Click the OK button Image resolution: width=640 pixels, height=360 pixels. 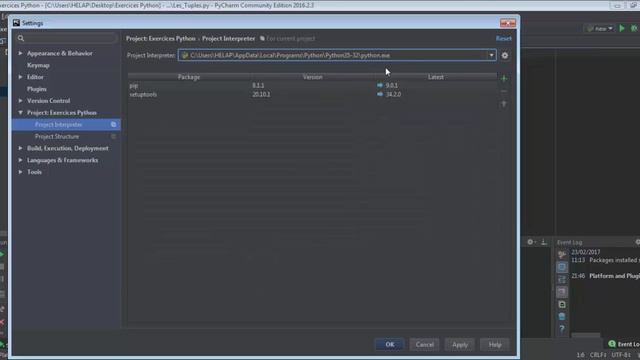390,344
